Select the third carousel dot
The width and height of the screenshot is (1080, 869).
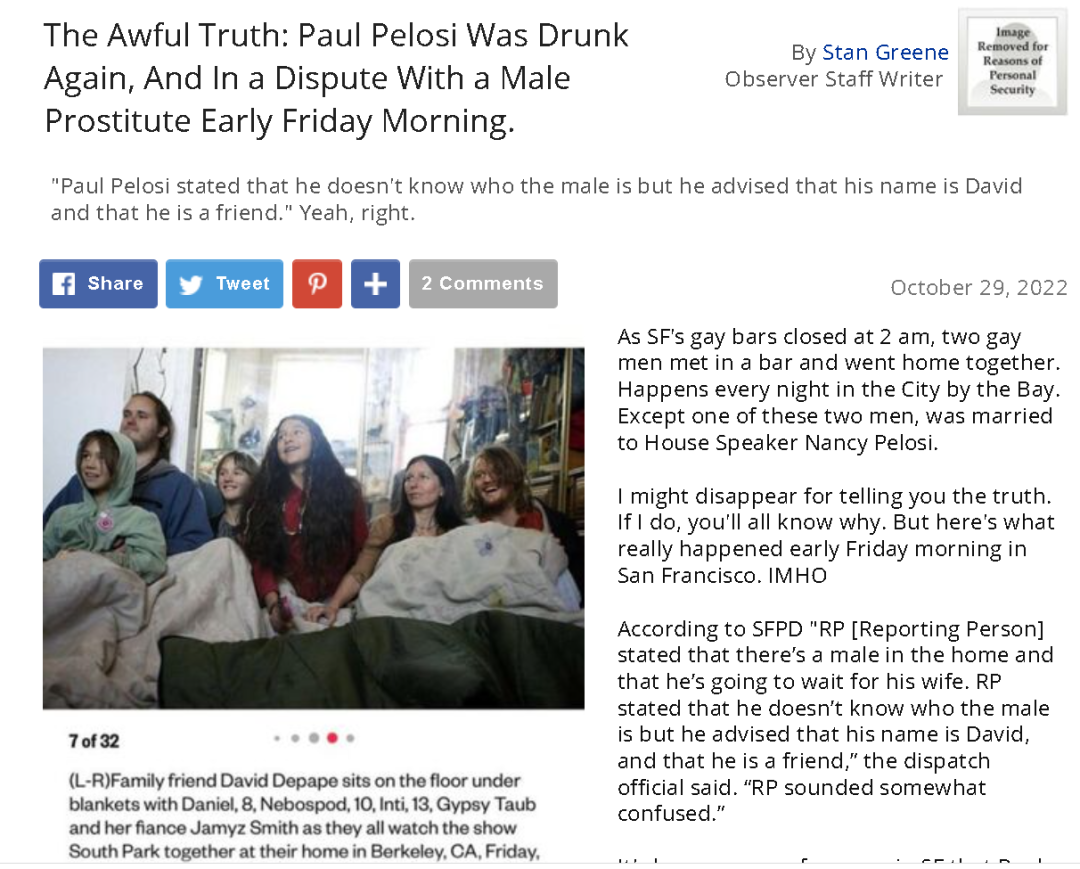click(313, 738)
